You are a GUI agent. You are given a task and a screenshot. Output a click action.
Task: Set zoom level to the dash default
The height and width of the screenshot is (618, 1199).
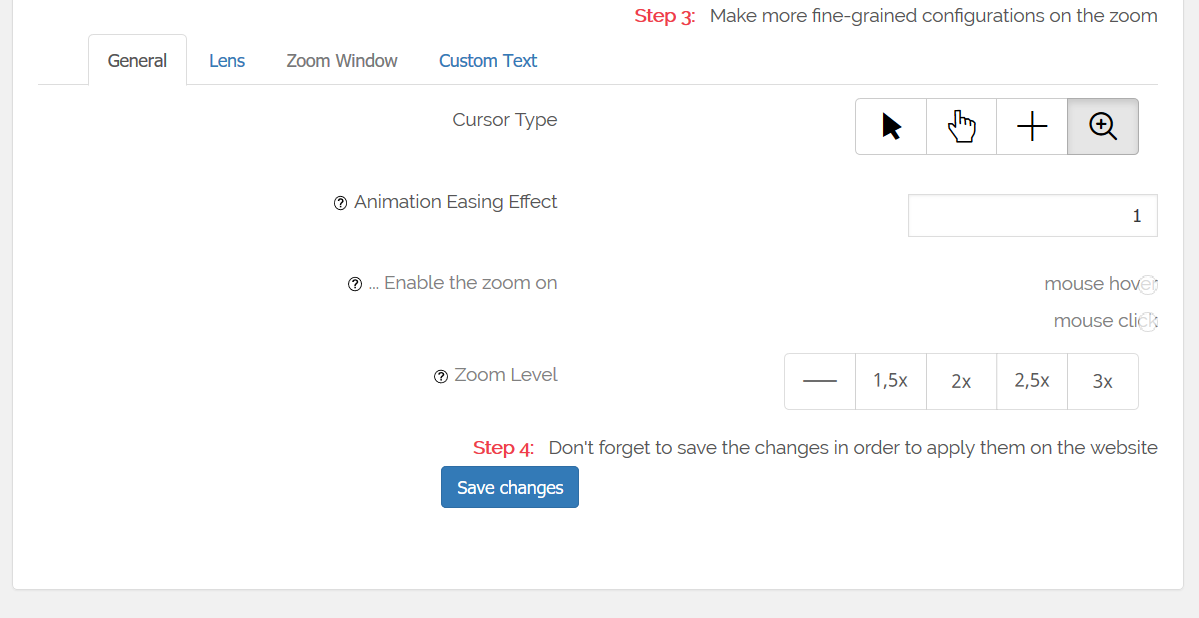(820, 381)
